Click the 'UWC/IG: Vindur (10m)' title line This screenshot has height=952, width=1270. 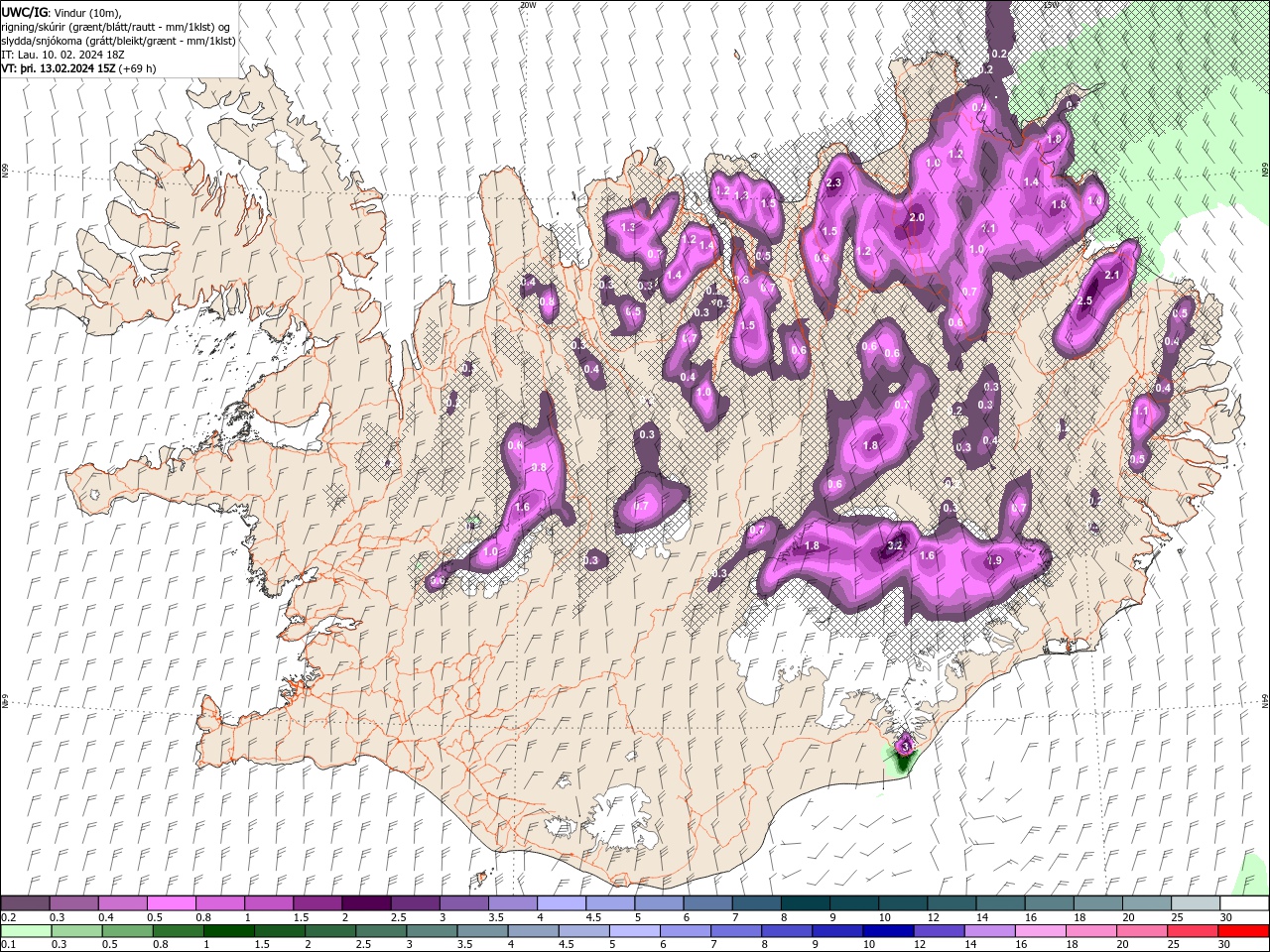(62, 11)
